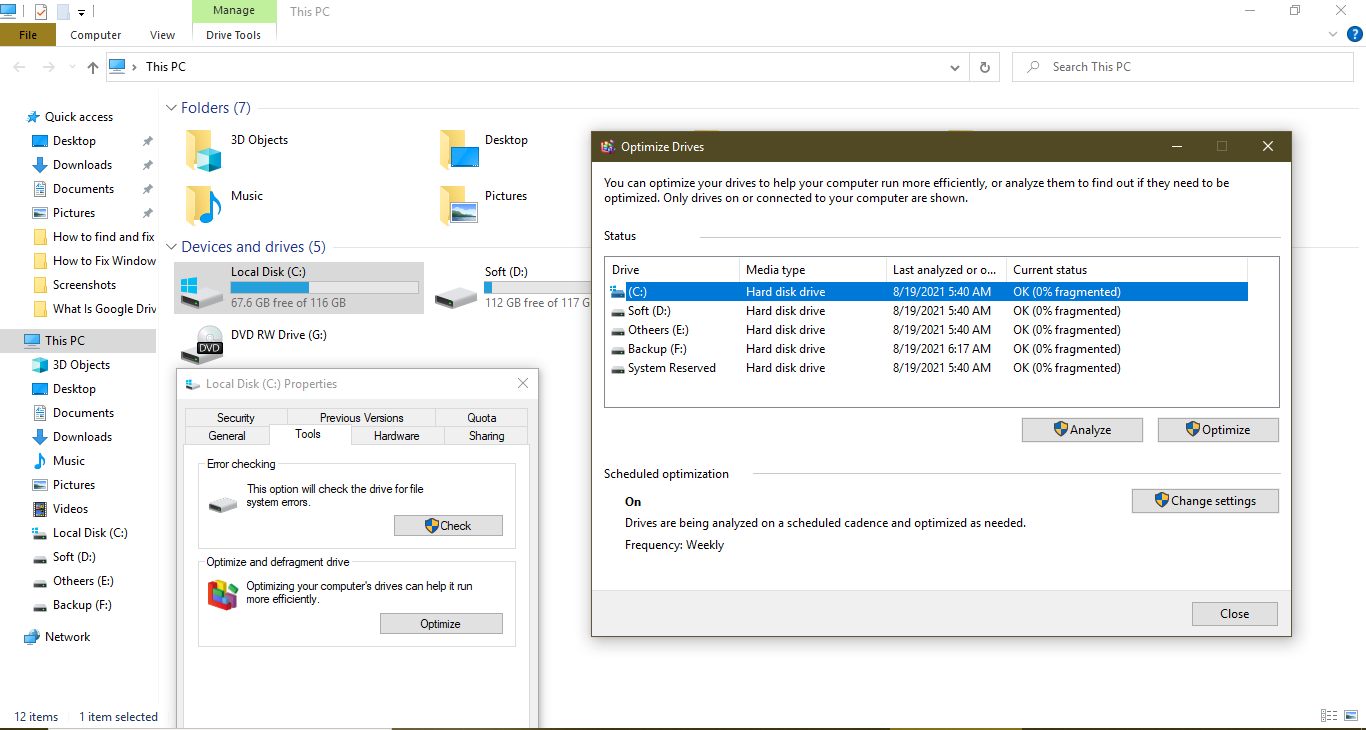Select the Soft (D:) row in drive list
The image size is (1366, 730).
(x=928, y=311)
